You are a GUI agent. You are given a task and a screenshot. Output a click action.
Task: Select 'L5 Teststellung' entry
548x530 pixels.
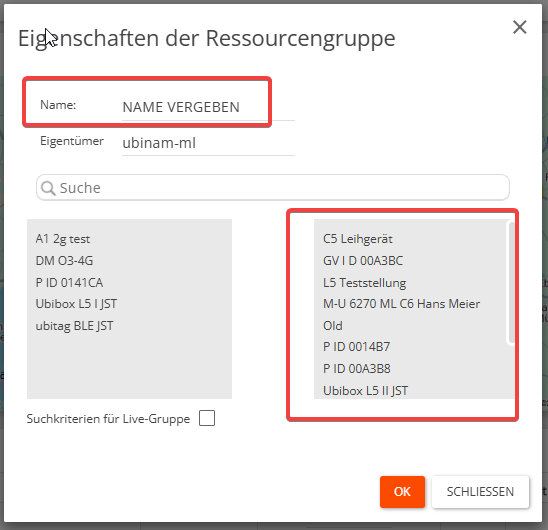[x=365, y=282]
